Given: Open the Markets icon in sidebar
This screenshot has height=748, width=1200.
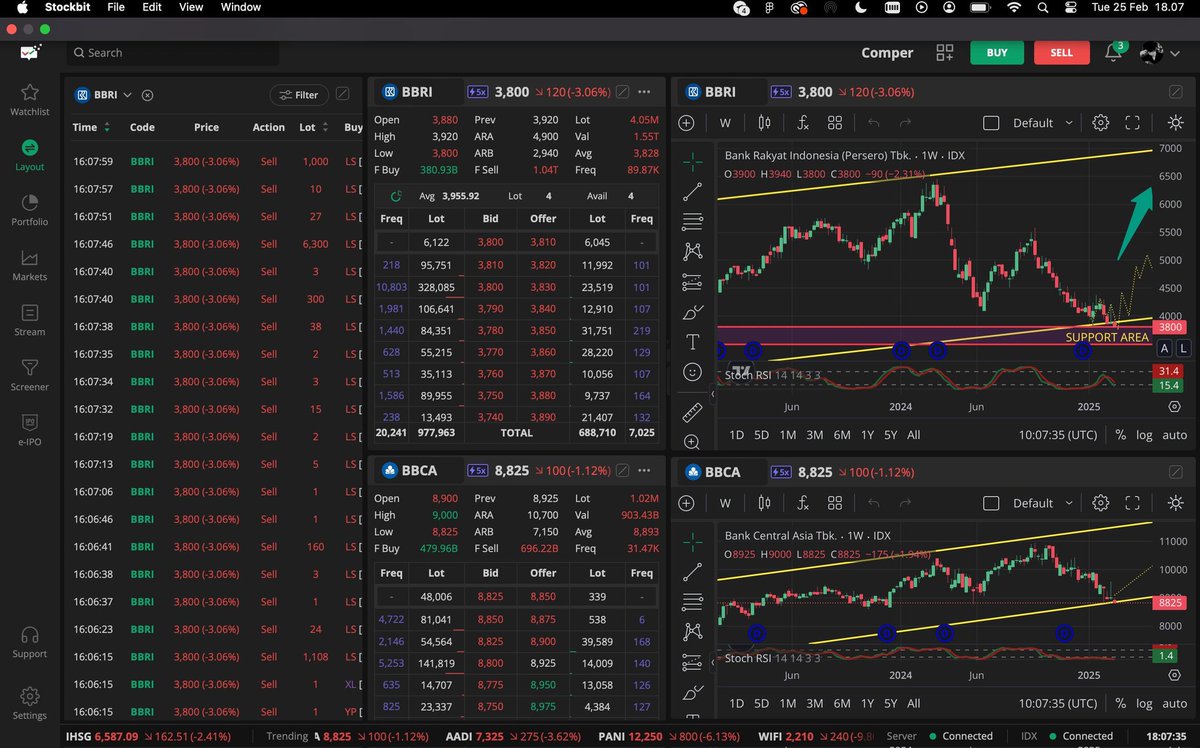Looking at the screenshot, I should 30,258.
